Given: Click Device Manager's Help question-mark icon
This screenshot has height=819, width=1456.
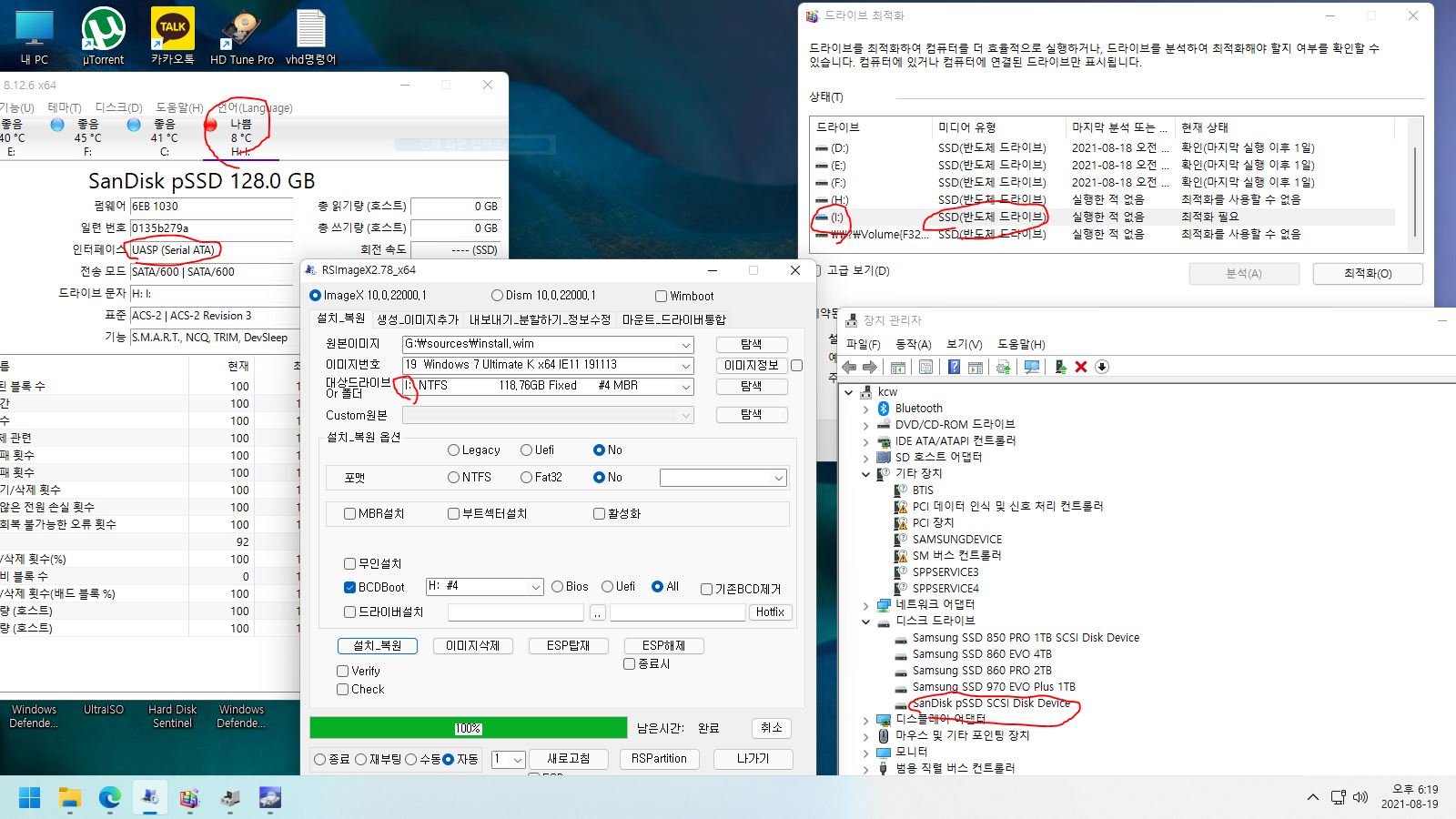Looking at the screenshot, I should point(954,367).
